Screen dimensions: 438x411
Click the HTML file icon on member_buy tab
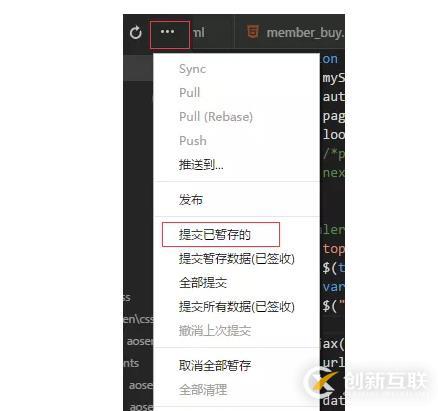click(253, 32)
